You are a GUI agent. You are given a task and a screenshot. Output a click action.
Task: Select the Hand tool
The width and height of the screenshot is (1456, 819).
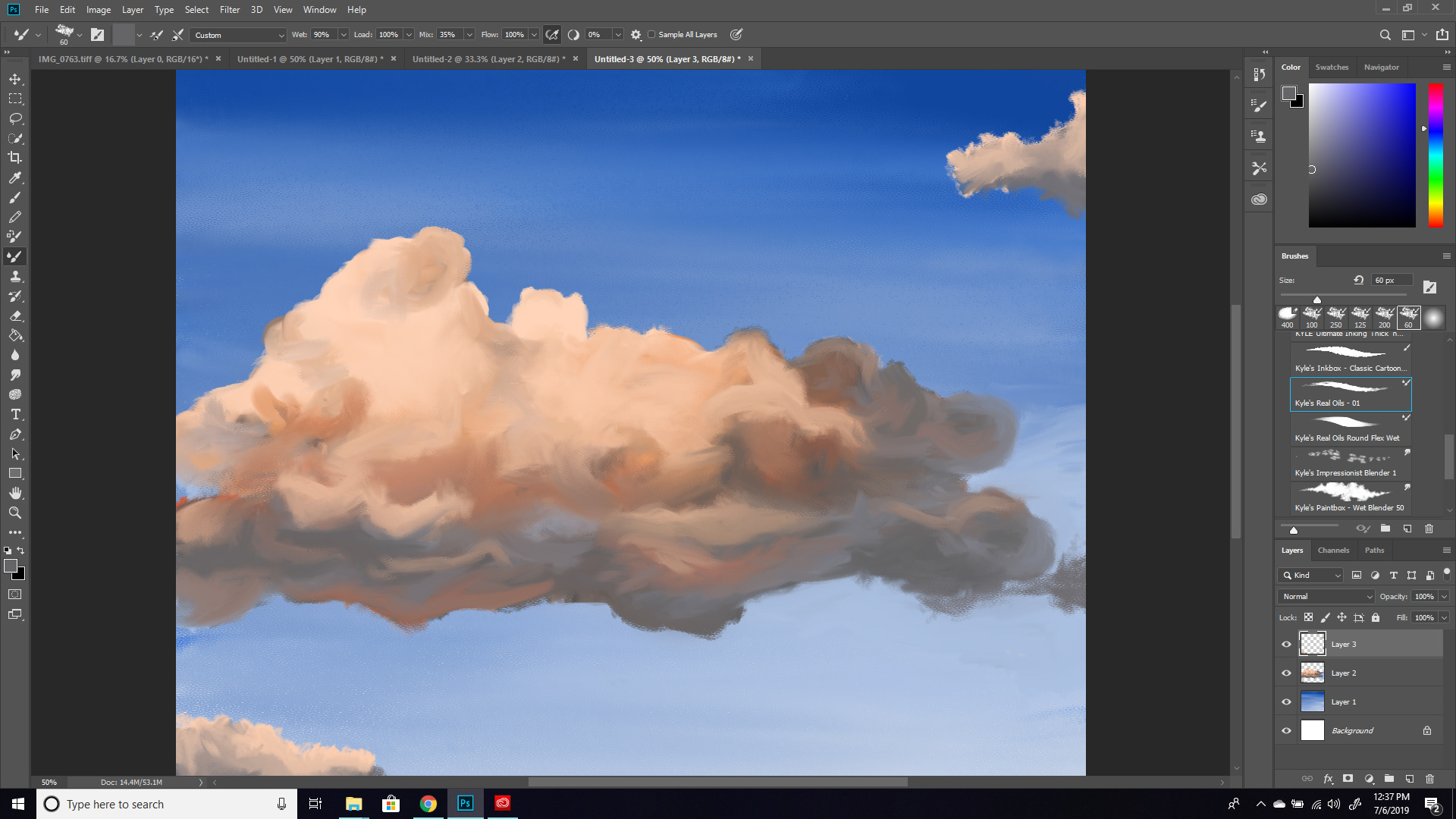(15, 493)
